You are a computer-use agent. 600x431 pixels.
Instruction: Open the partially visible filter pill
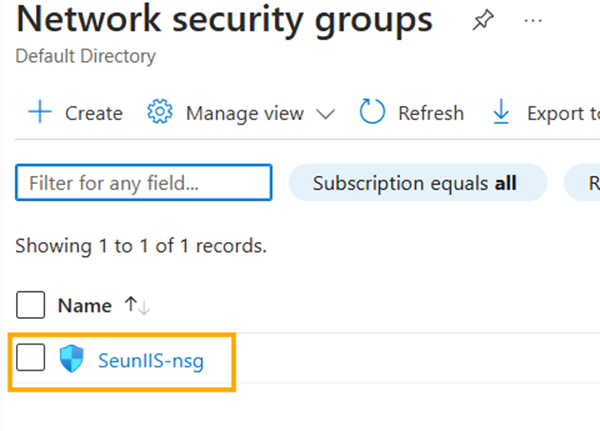coord(583,183)
